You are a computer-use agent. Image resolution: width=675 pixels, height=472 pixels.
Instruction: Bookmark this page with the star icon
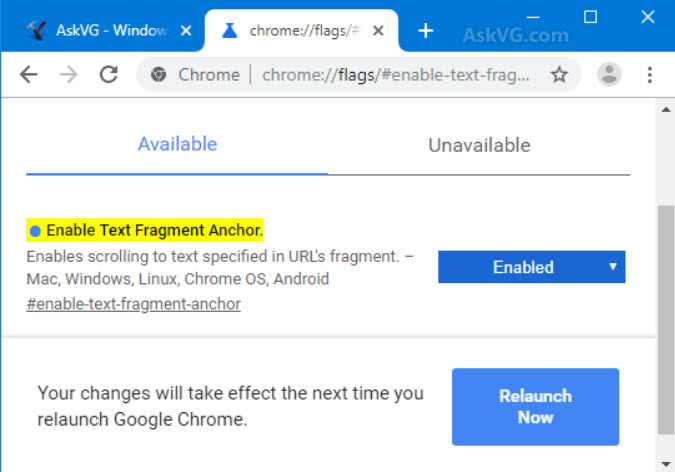coord(560,74)
